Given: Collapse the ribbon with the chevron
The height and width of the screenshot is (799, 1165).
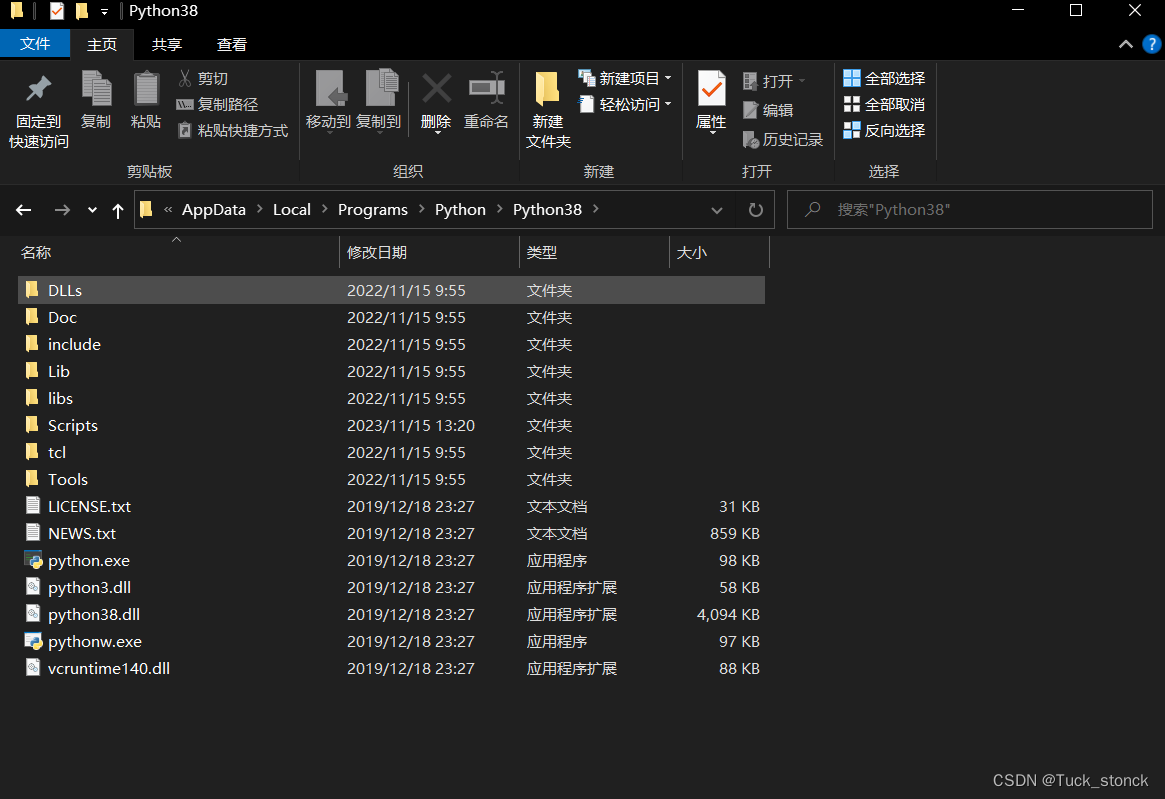Looking at the screenshot, I should click(x=1126, y=45).
